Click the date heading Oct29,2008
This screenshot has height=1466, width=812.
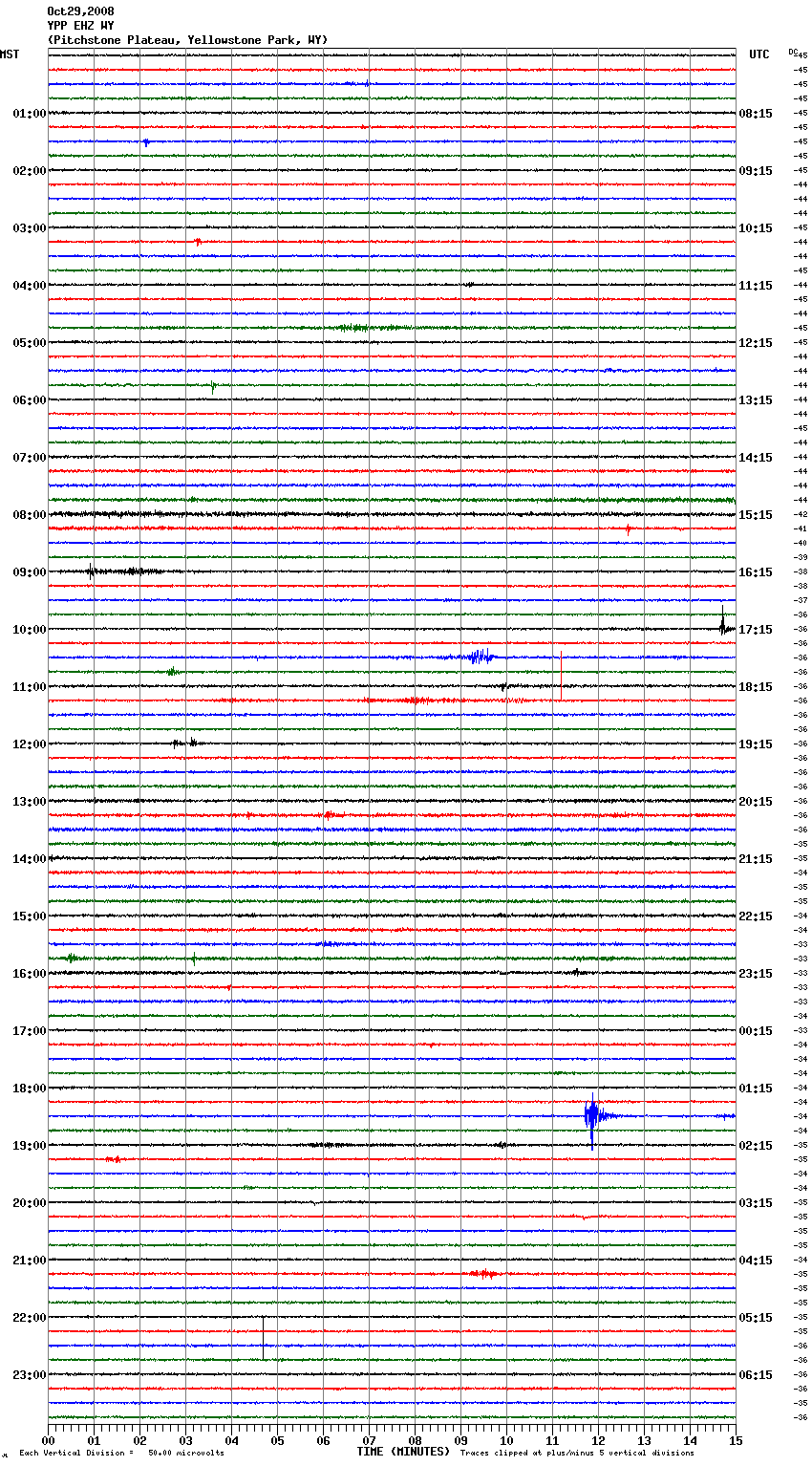tap(80, 11)
